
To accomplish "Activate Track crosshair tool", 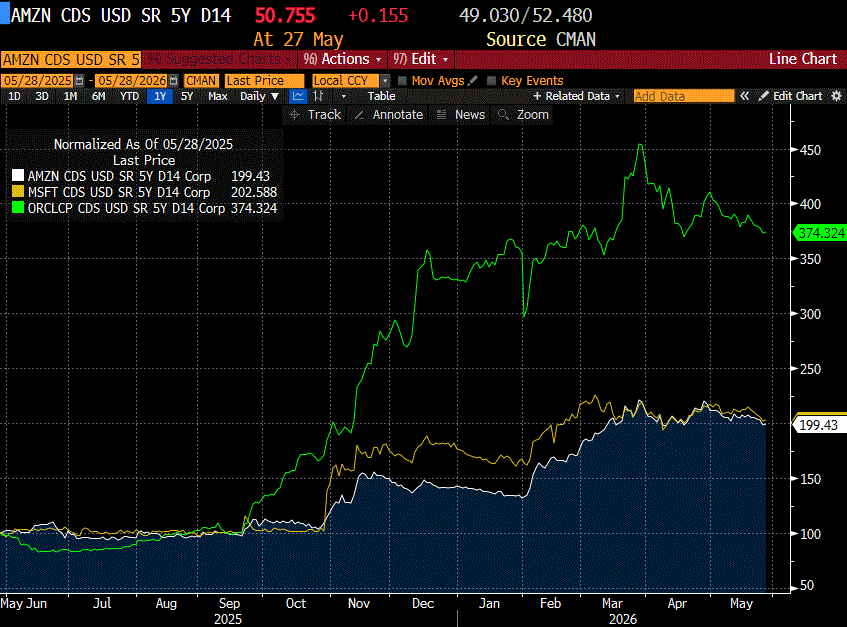I will click(315, 114).
